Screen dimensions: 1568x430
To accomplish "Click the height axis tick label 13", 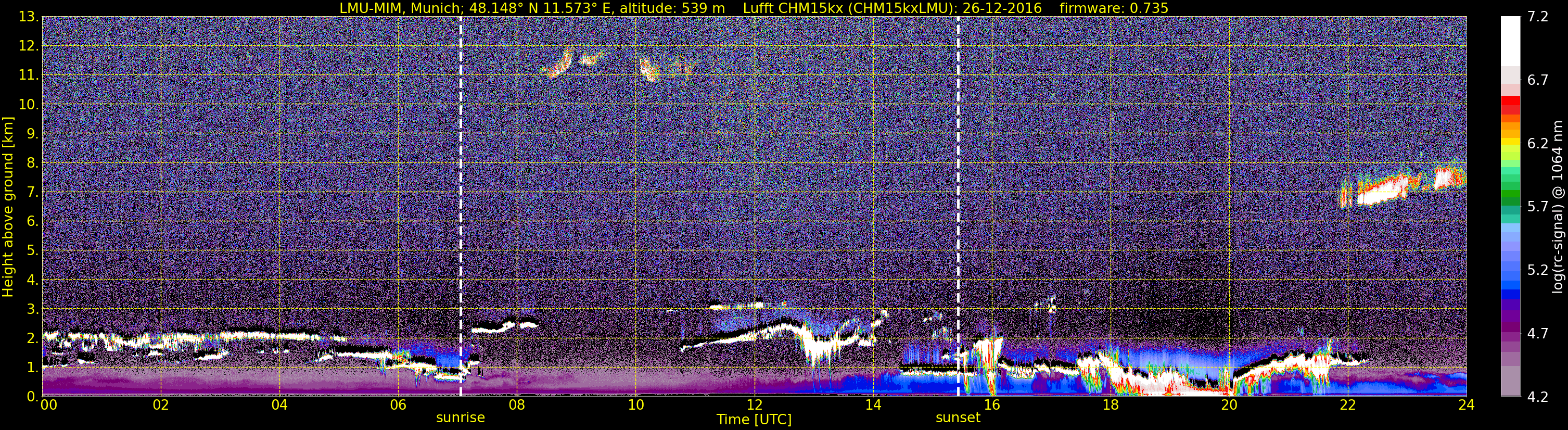I will (x=29, y=17).
